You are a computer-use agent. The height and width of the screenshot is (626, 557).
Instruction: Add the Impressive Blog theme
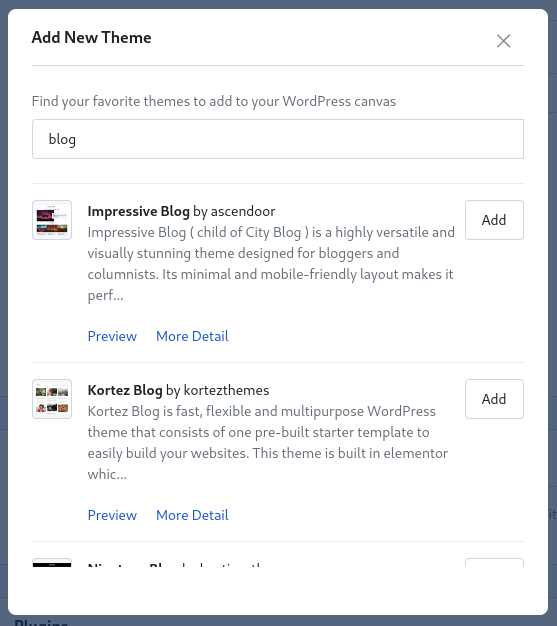click(x=494, y=220)
